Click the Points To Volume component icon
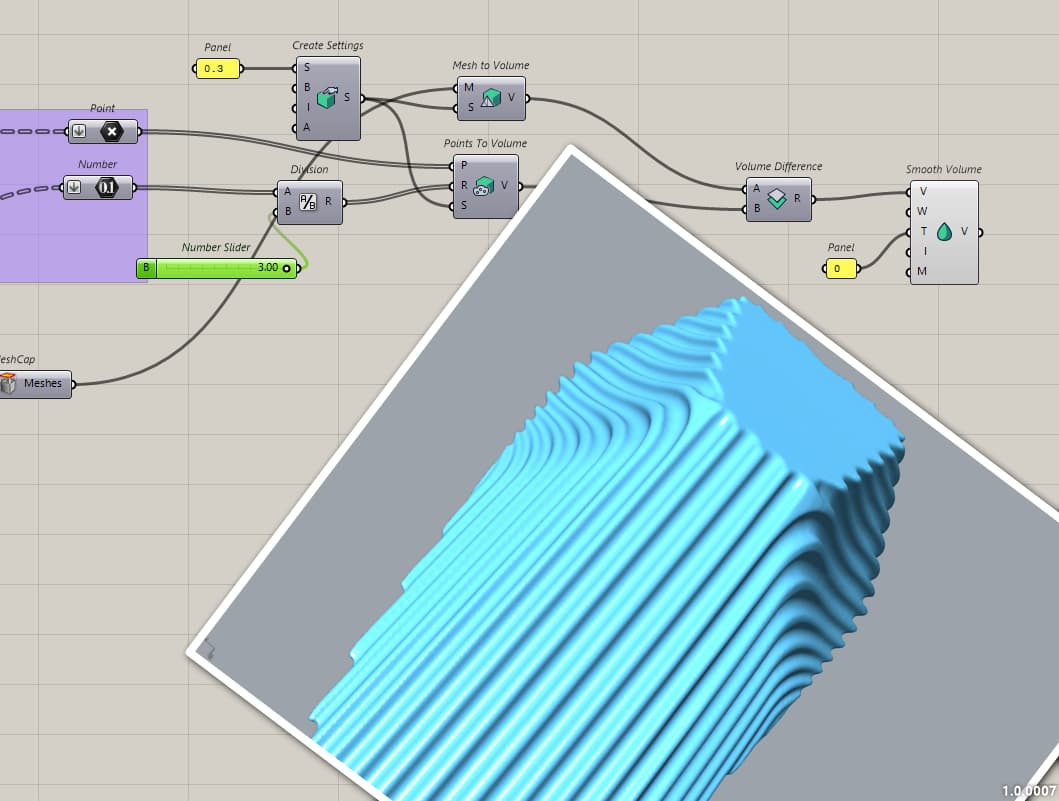The height and width of the screenshot is (801, 1059). click(484, 186)
